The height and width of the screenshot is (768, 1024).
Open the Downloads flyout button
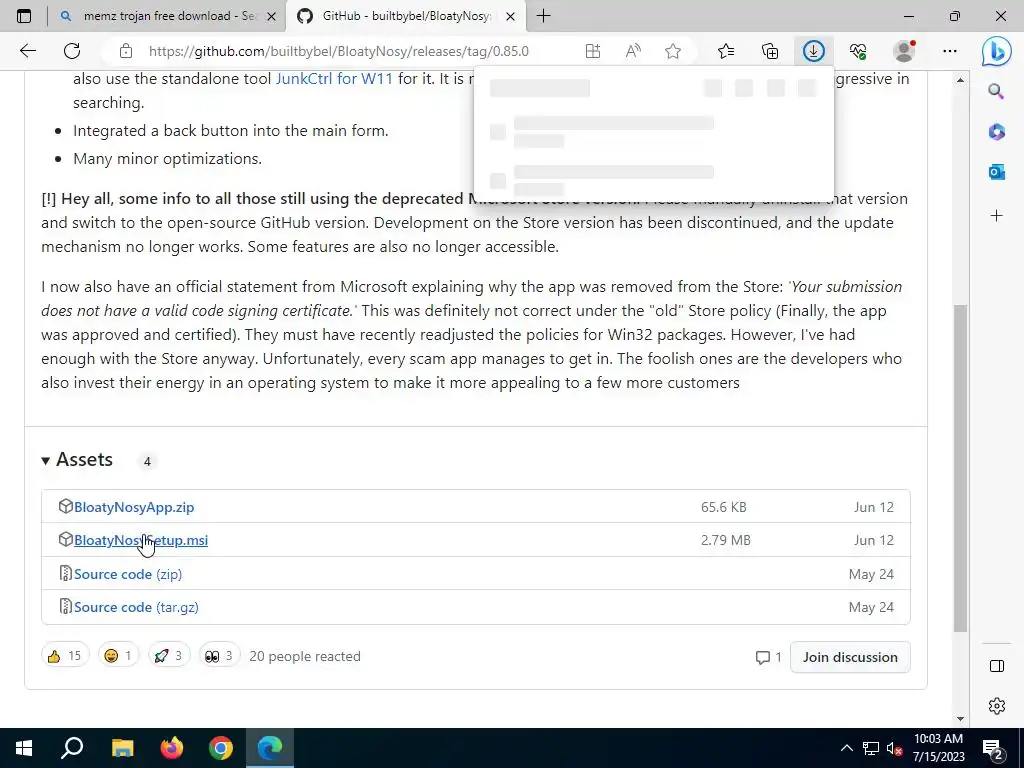click(x=814, y=51)
